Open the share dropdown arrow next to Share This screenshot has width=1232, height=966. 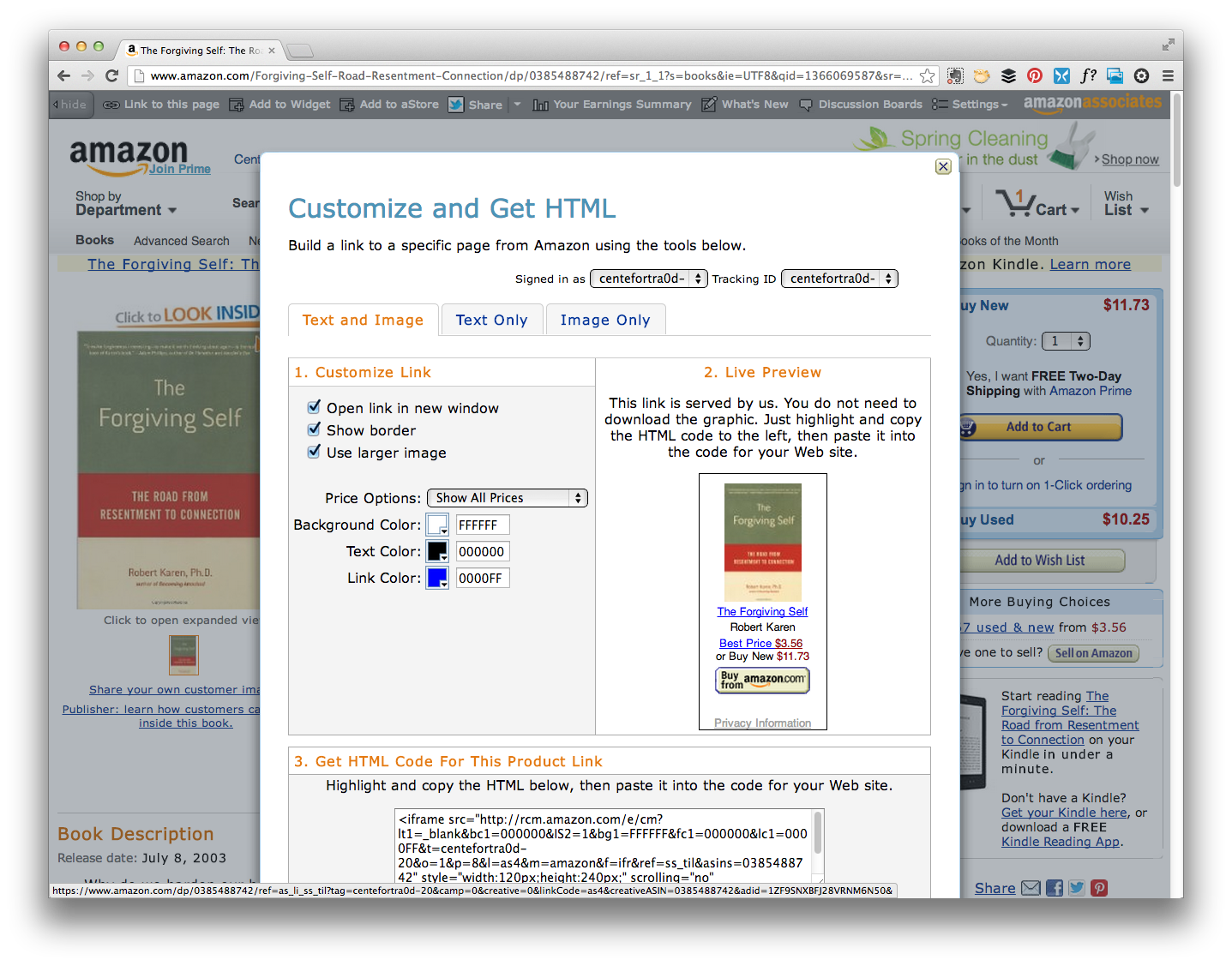pos(517,105)
